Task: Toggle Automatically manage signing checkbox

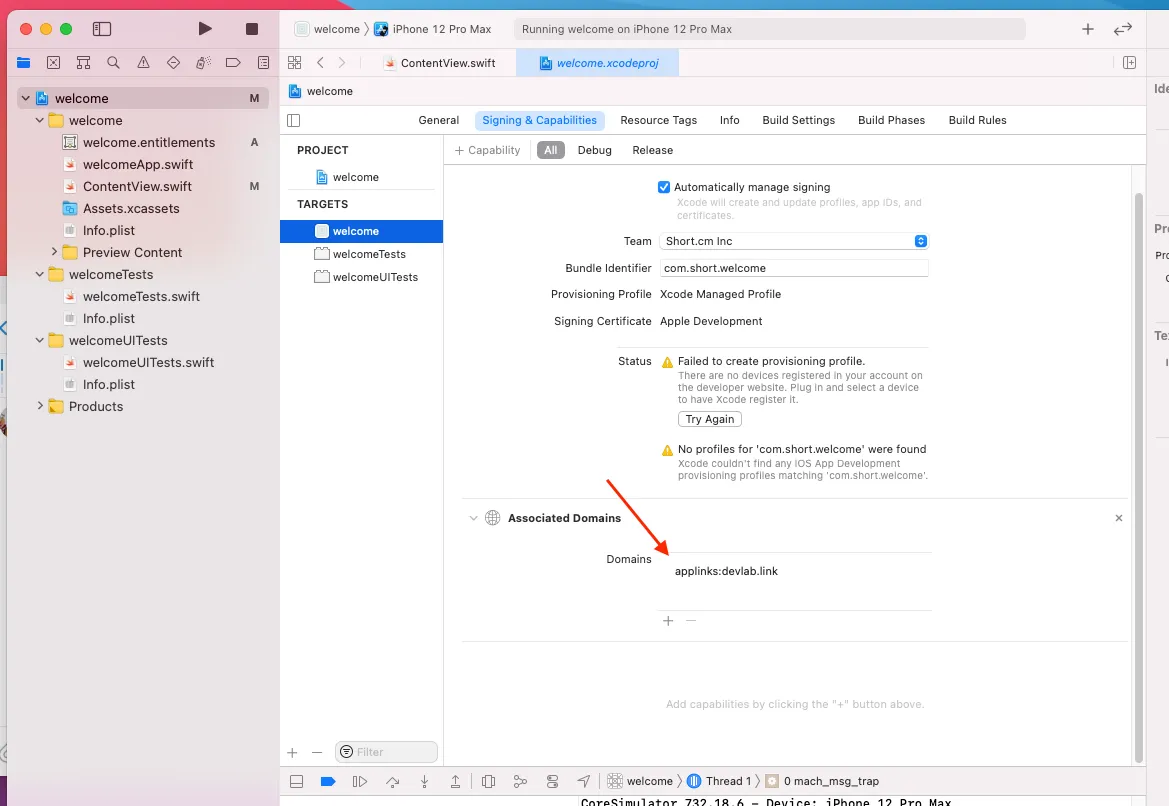Action: (x=664, y=187)
